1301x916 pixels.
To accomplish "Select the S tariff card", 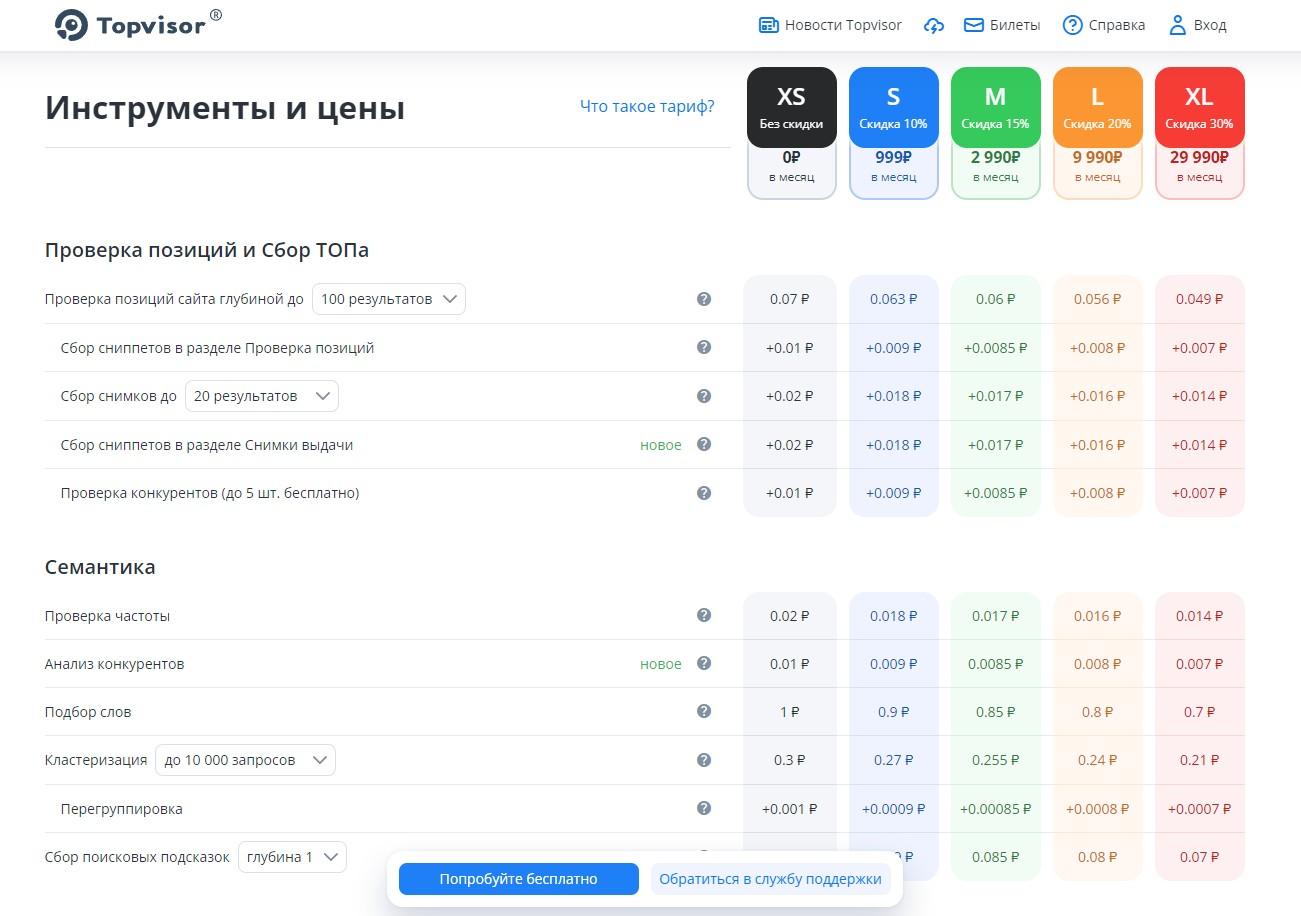I will pos(893,107).
